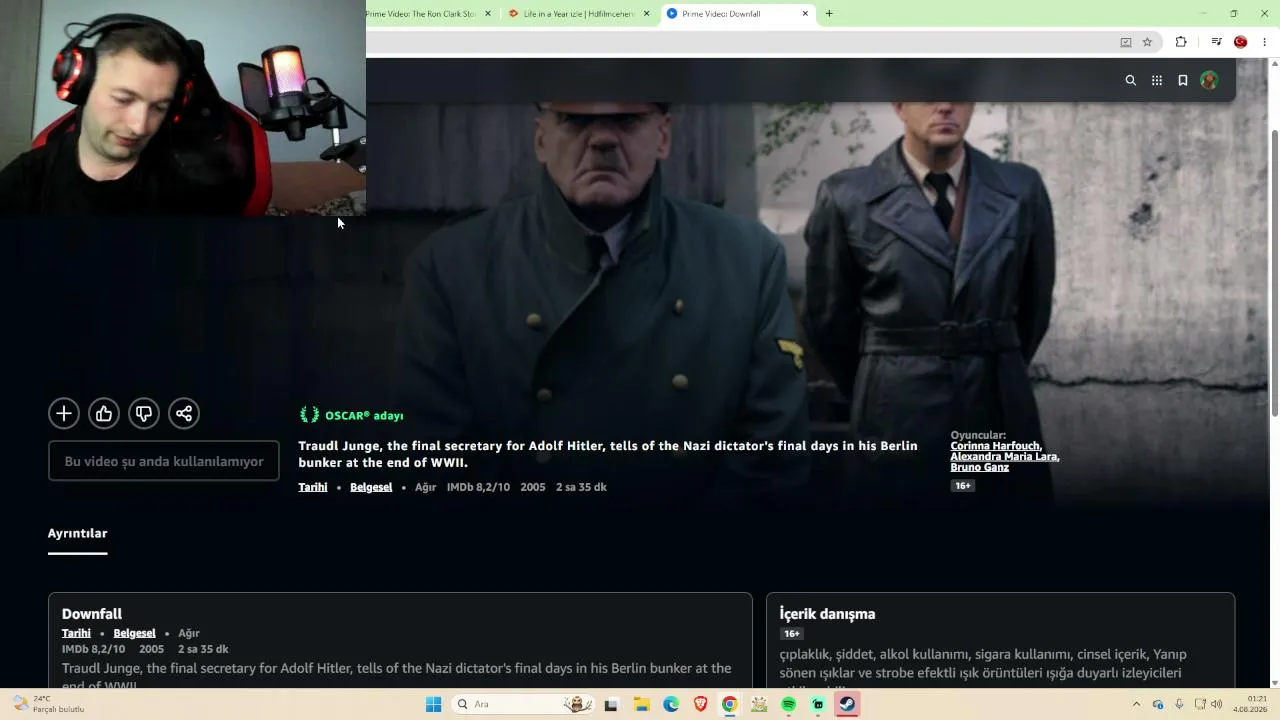Click the 16+ age rating badge under cast

pos(963,486)
